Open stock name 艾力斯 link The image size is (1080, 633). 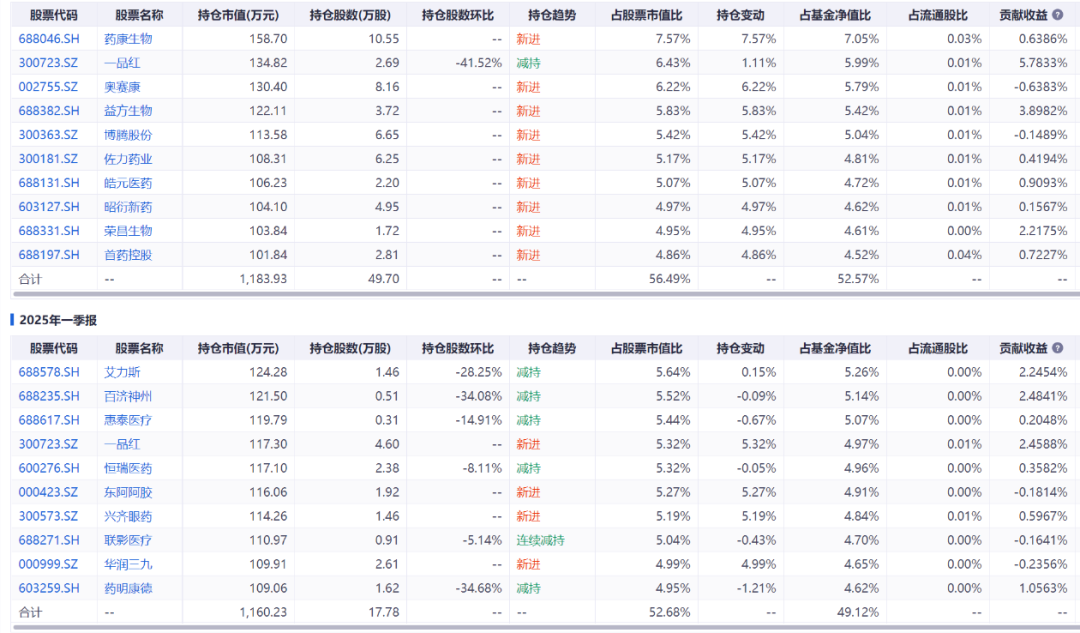122,372
